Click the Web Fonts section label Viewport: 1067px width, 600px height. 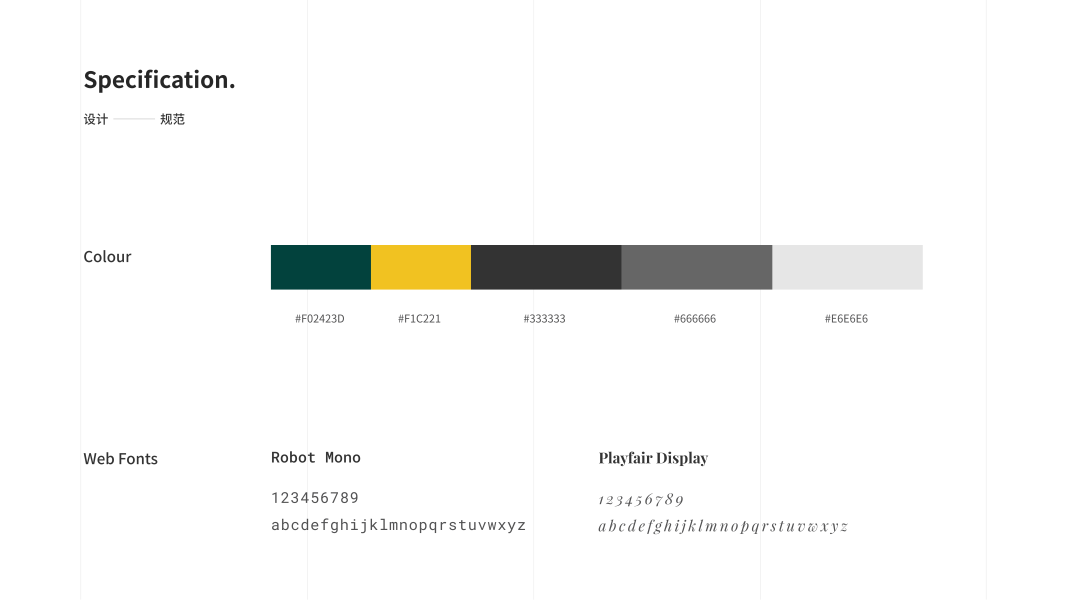pos(120,459)
